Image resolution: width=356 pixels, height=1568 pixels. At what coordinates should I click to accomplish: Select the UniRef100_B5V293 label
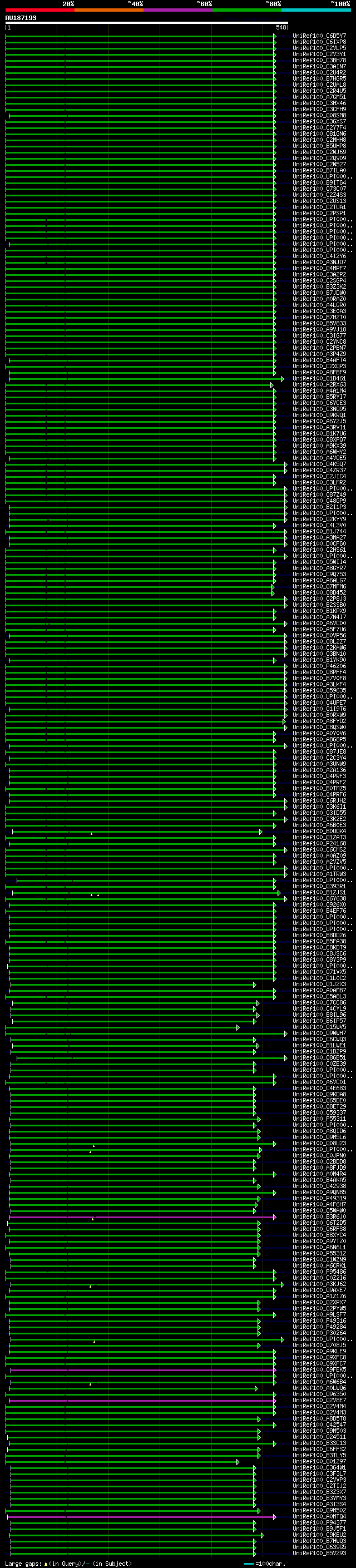point(319,1553)
